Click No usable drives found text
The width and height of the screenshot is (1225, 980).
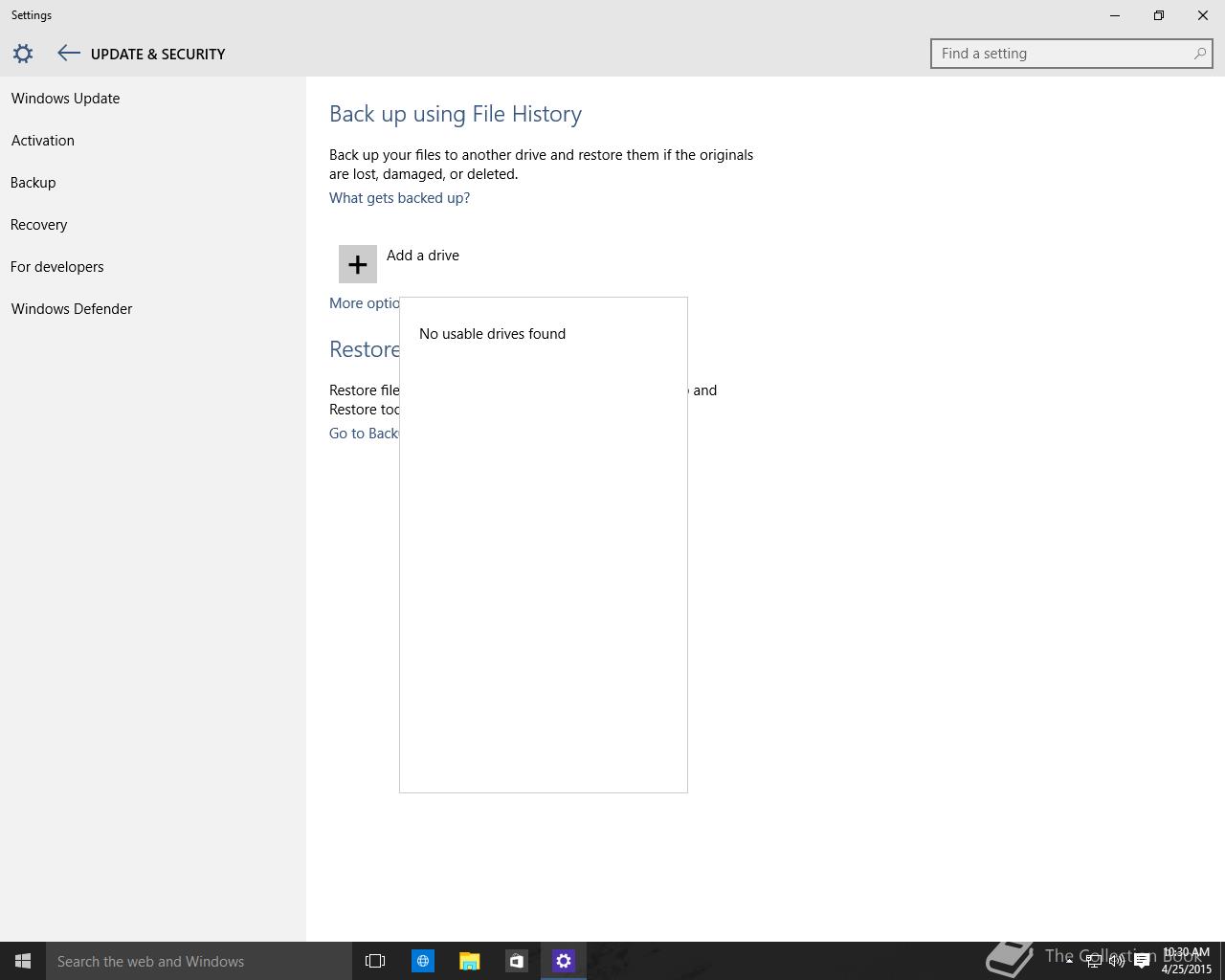point(492,334)
